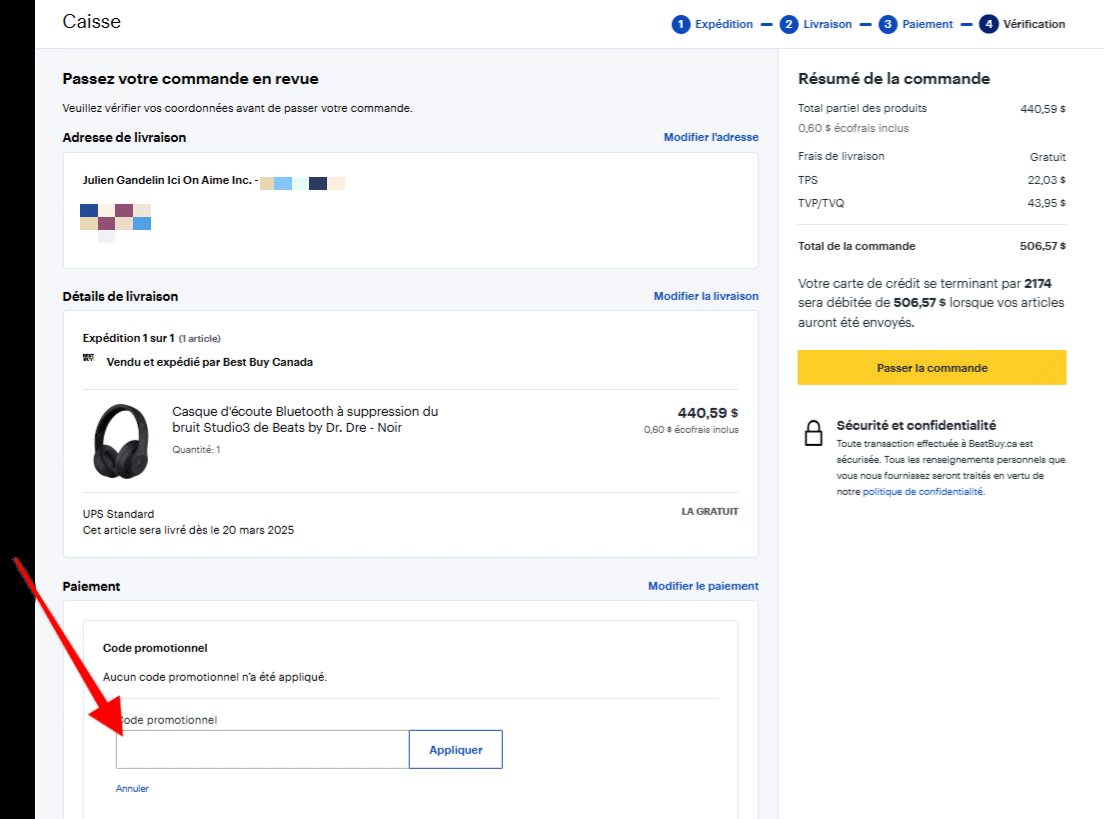The height and width of the screenshot is (819, 1104).
Task: Click the Caisse page title
Action: [x=92, y=22]
